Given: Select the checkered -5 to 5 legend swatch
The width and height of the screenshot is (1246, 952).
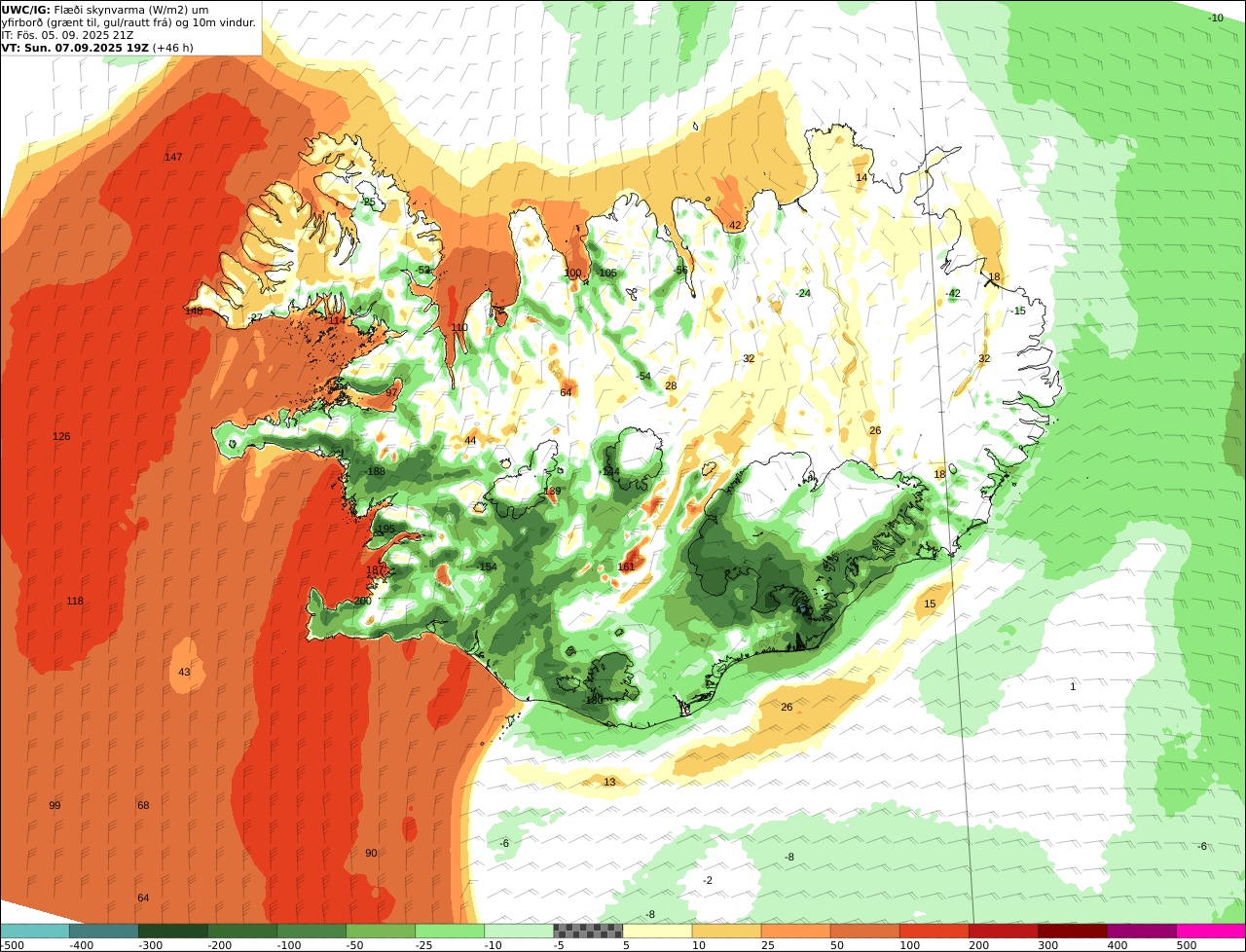Looking at the screenshot, I should [x=588, y=931].
